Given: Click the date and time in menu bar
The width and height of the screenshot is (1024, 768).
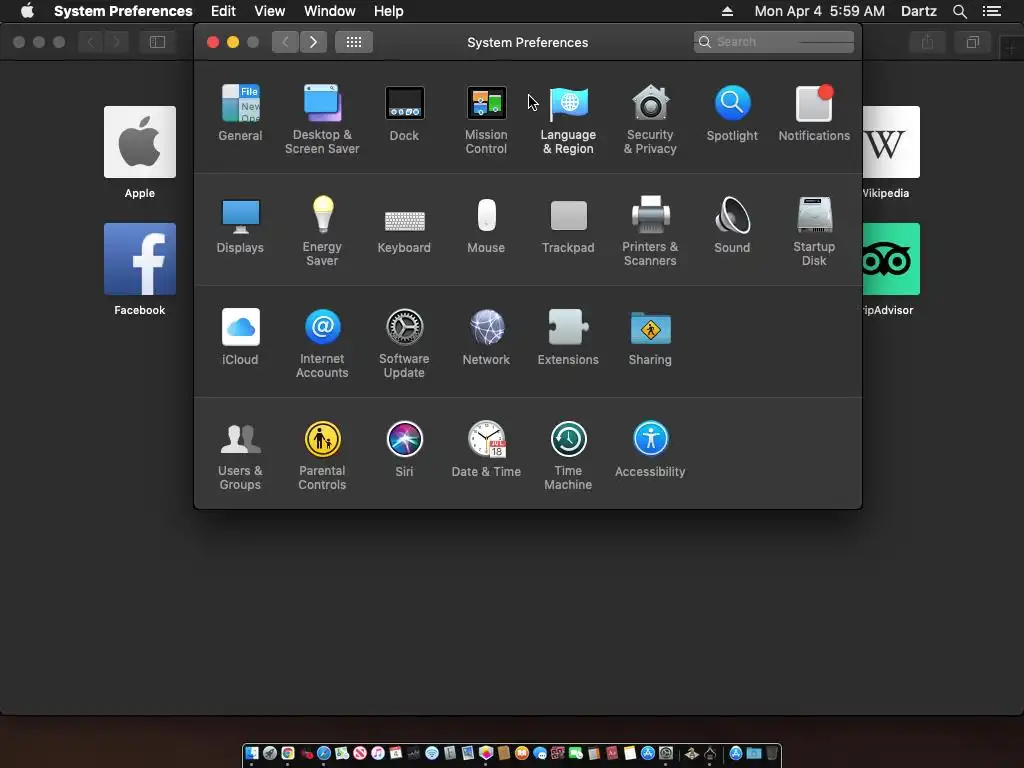Looking at the screenshot, I should click(x=820, y=11).
